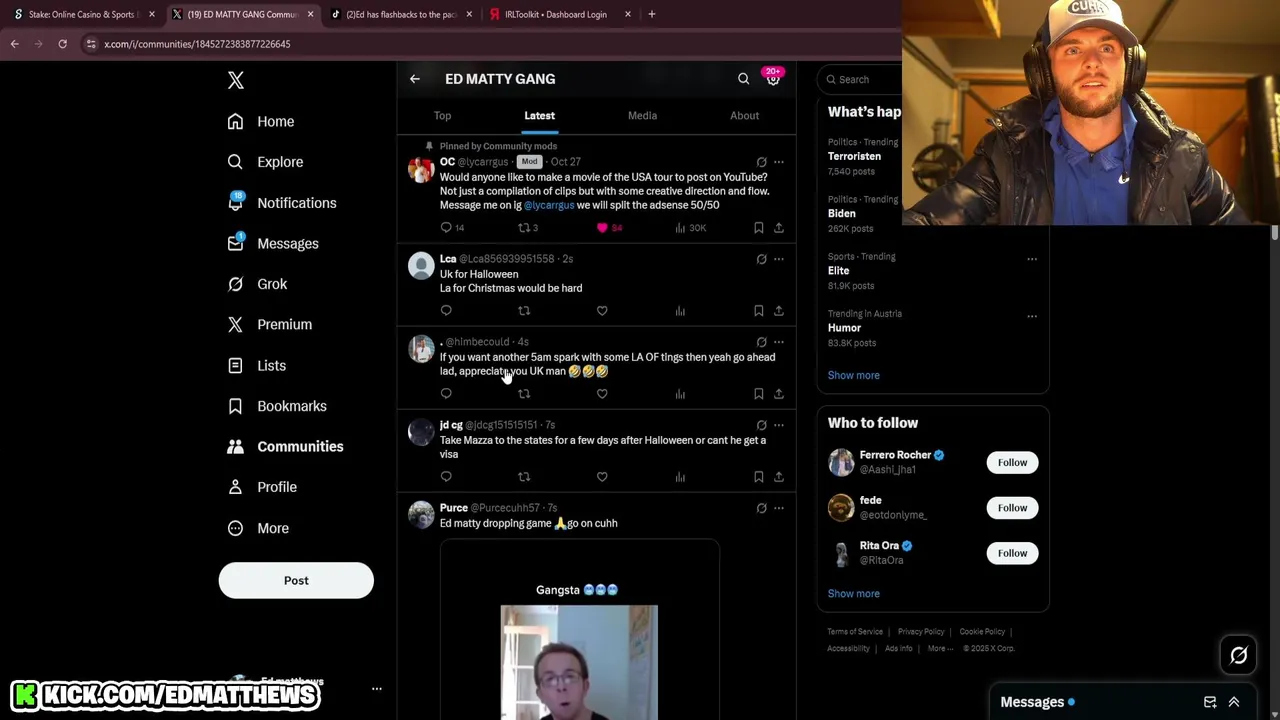The width and height of the screenshot is (1280, 720).
Task: Open the Gangsta video thumbnail in Purce's post
Action: point(579,662)
